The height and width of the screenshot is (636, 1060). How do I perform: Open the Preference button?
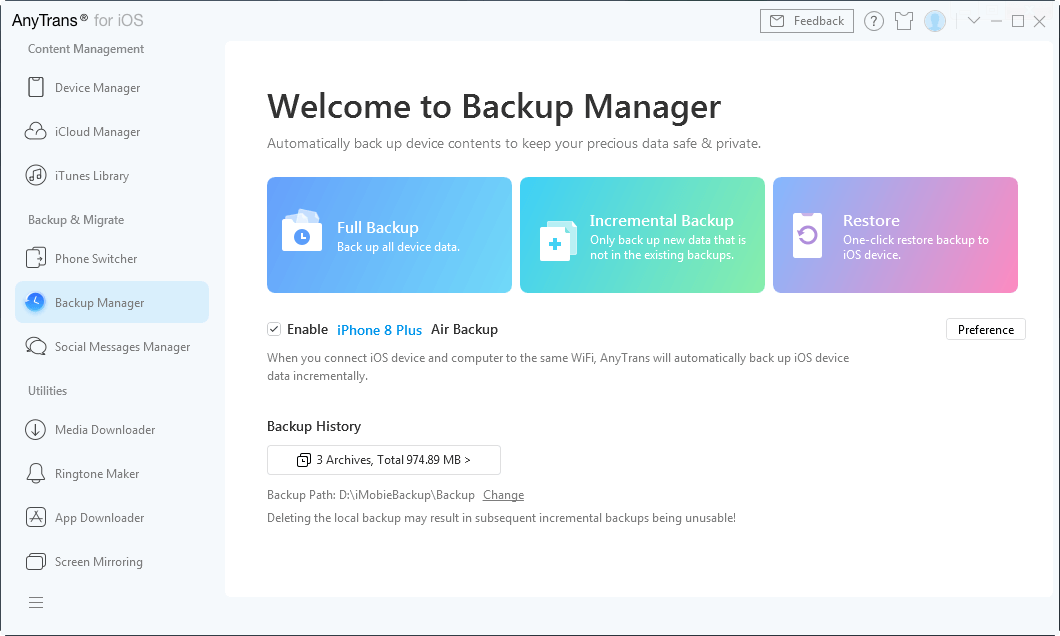986,329
